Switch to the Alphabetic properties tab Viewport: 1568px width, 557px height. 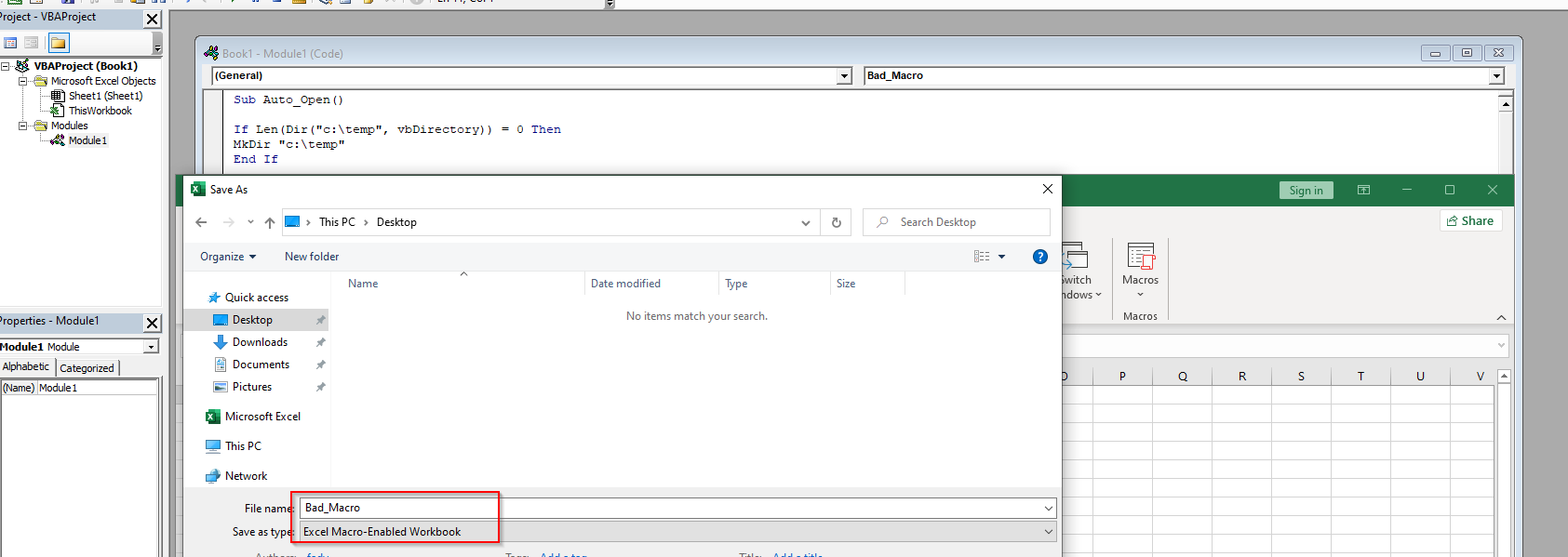pyautogui.click(x=26, y=367)
